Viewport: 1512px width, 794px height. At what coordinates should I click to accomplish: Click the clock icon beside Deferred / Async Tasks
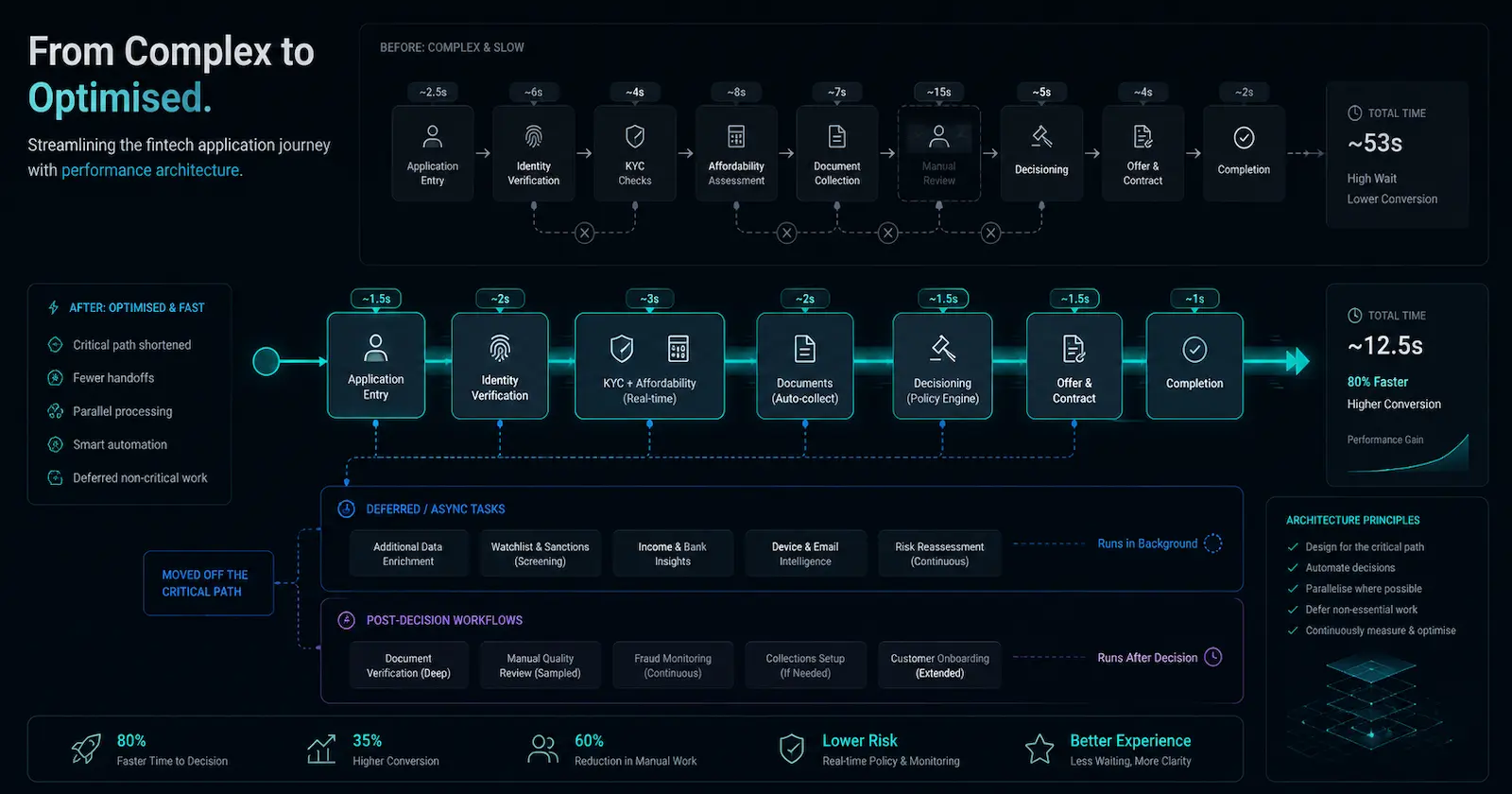coord(347,509)
